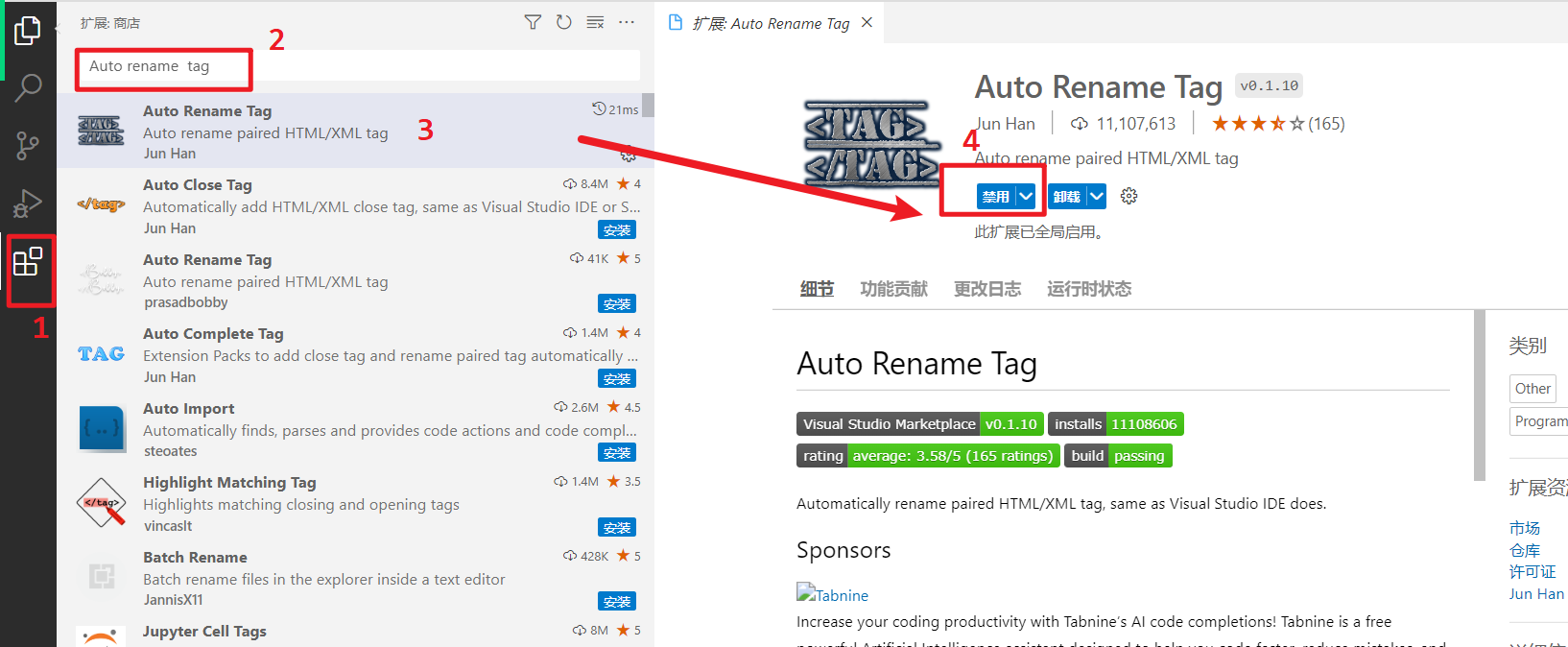Image resolution: width=1568 pixels, height=647 pixels.
Task: Open the more actions ellipsis menu
Action: tap(627, 22)
